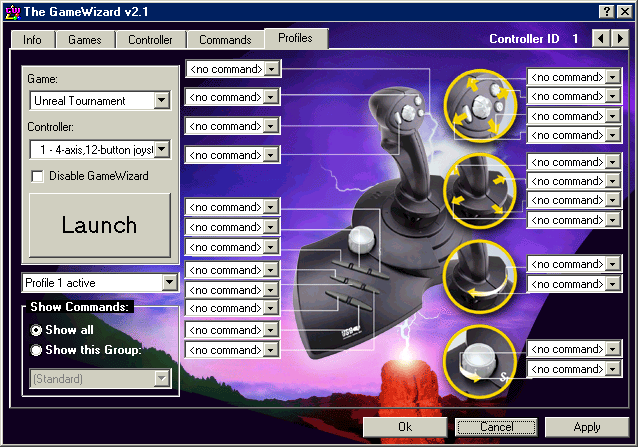Image resolution: width=638 pixels, height=447 pixels.
Task: Click the big Launch button
Action: [100, 225]
